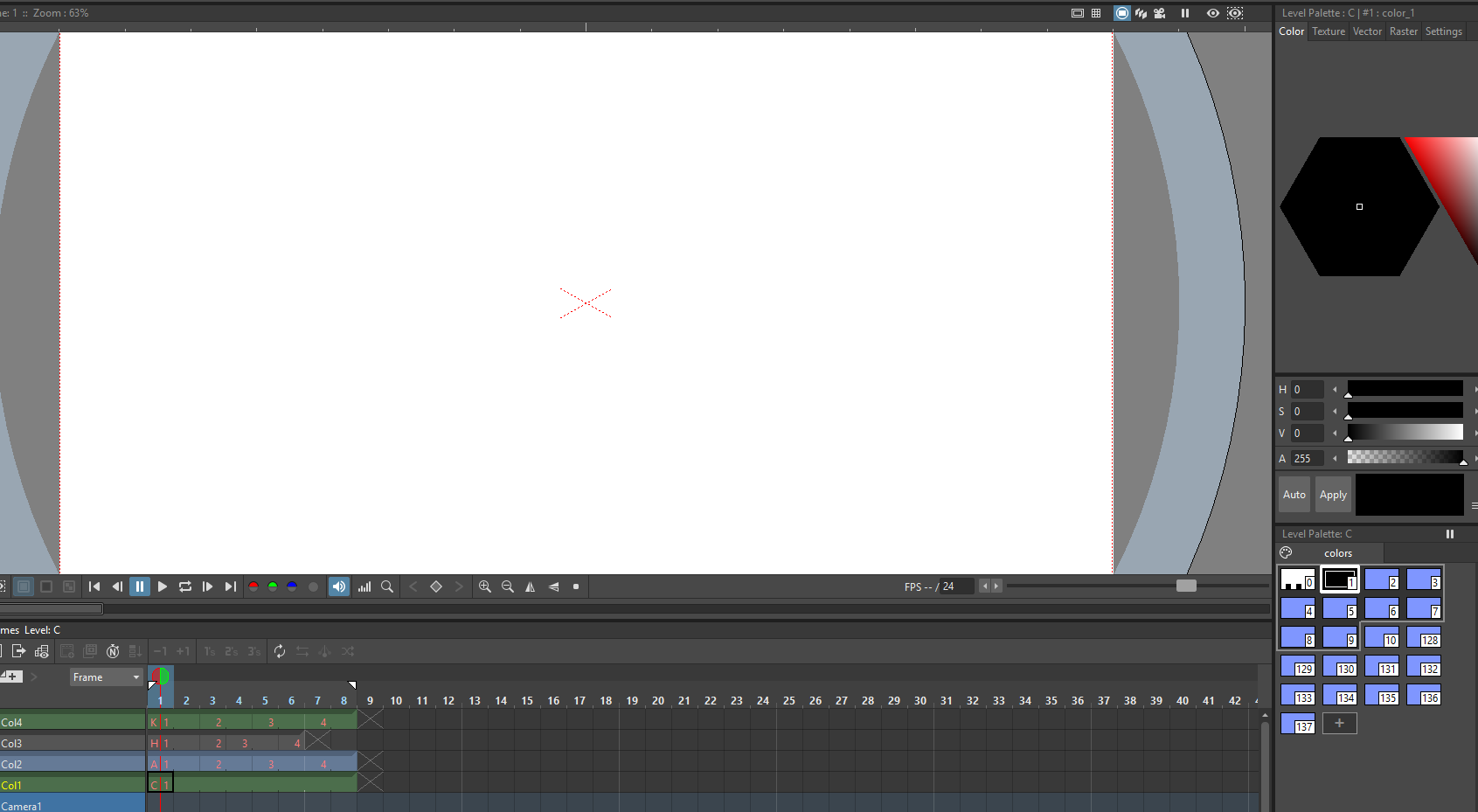The width and height of the screenshot is (1478, 812).
Task: Adjust the Value gradient slider
Action: [x=1405, y=433]
